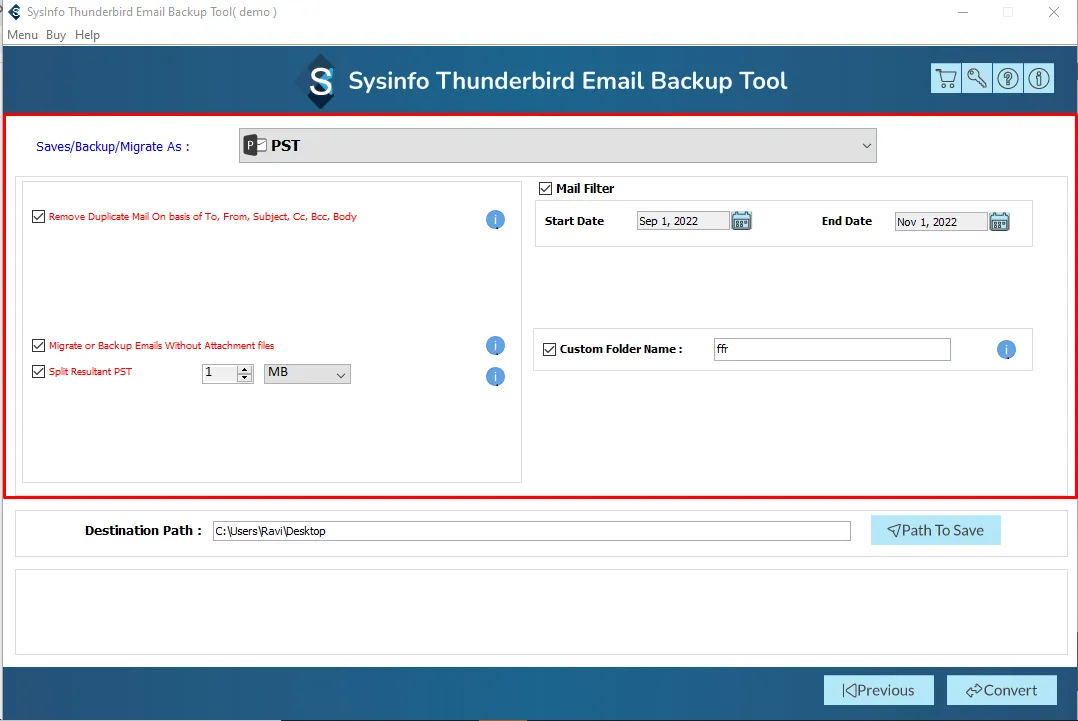Viewport: 1078px width, 721px height.
Task: Increase the split PST size value
Action: click(x=245, y=369)
